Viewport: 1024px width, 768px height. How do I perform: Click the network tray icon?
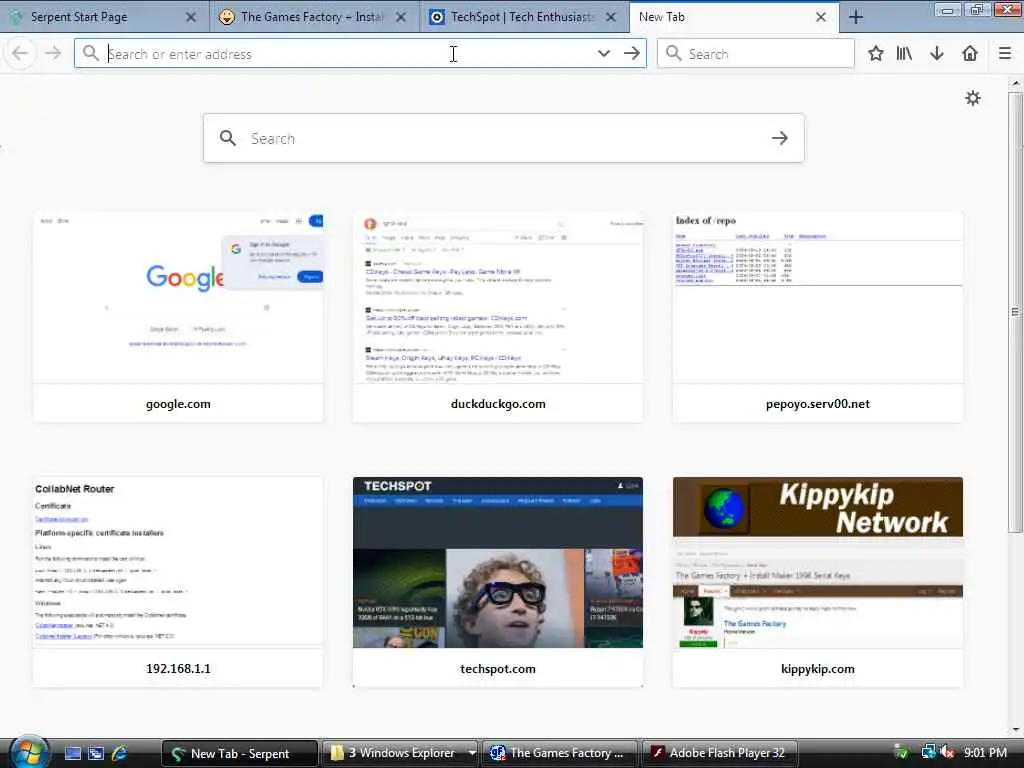928,752
